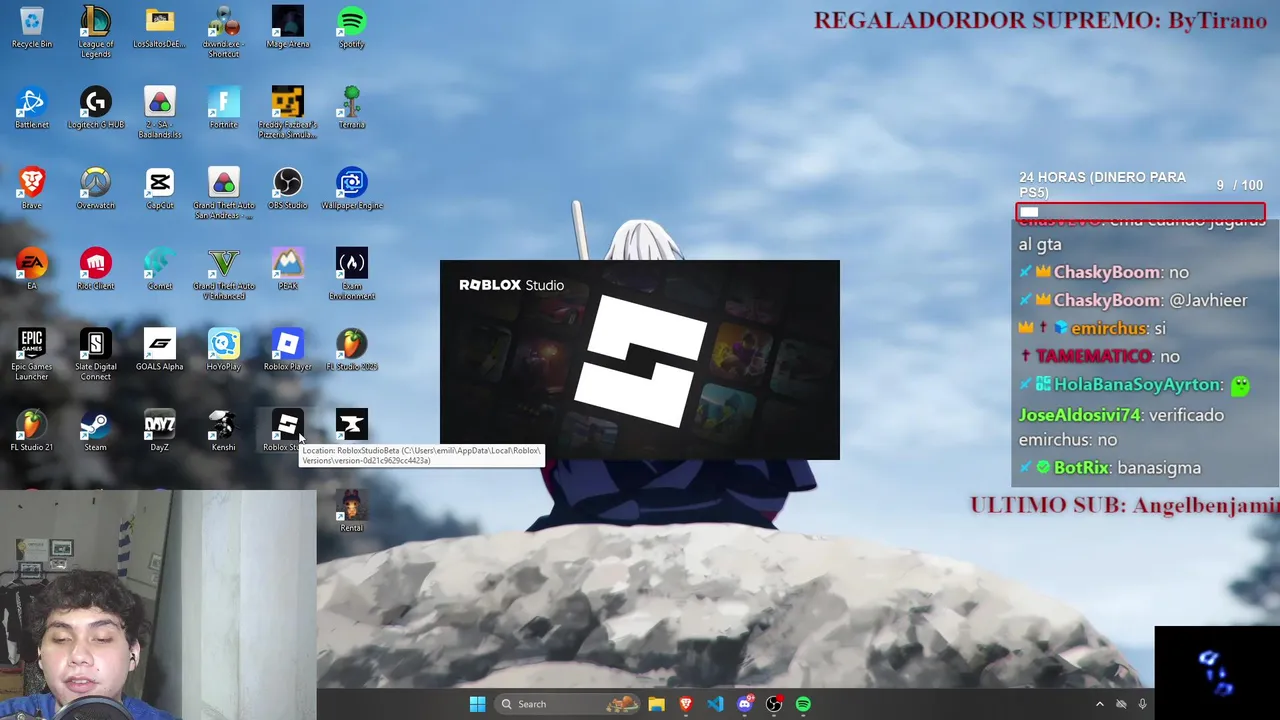Select the PEAK desktop shortcut
Viewport: 1280px width, 720px height.
288,271
